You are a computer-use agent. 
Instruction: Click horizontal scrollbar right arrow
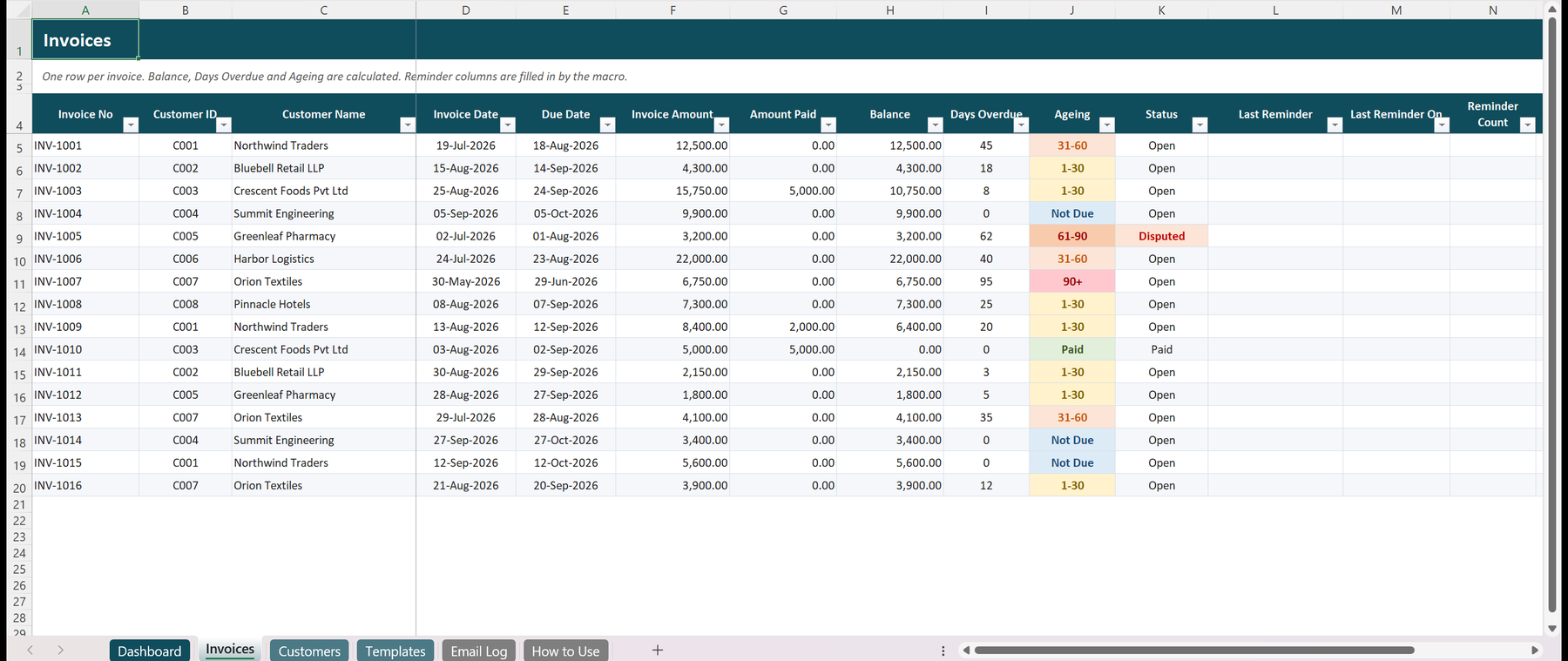click(x=1535, y=650)
